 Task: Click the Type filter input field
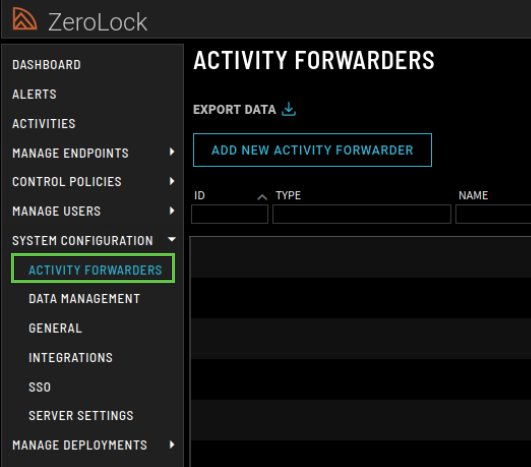[362, 214]
